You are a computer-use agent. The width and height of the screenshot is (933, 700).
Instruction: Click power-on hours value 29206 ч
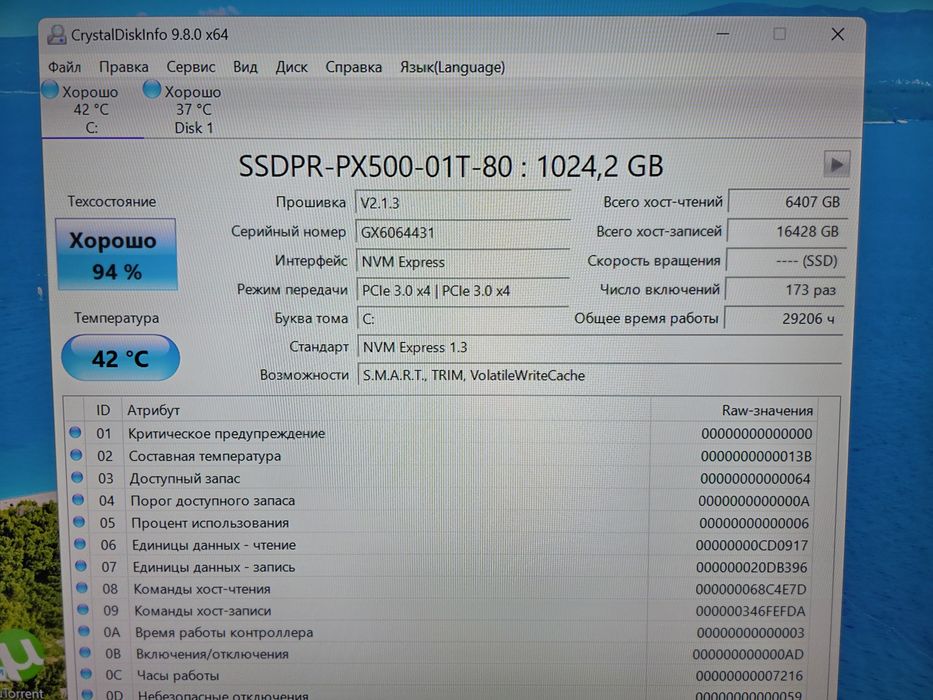pyautogui.click(x=783, y=319)
